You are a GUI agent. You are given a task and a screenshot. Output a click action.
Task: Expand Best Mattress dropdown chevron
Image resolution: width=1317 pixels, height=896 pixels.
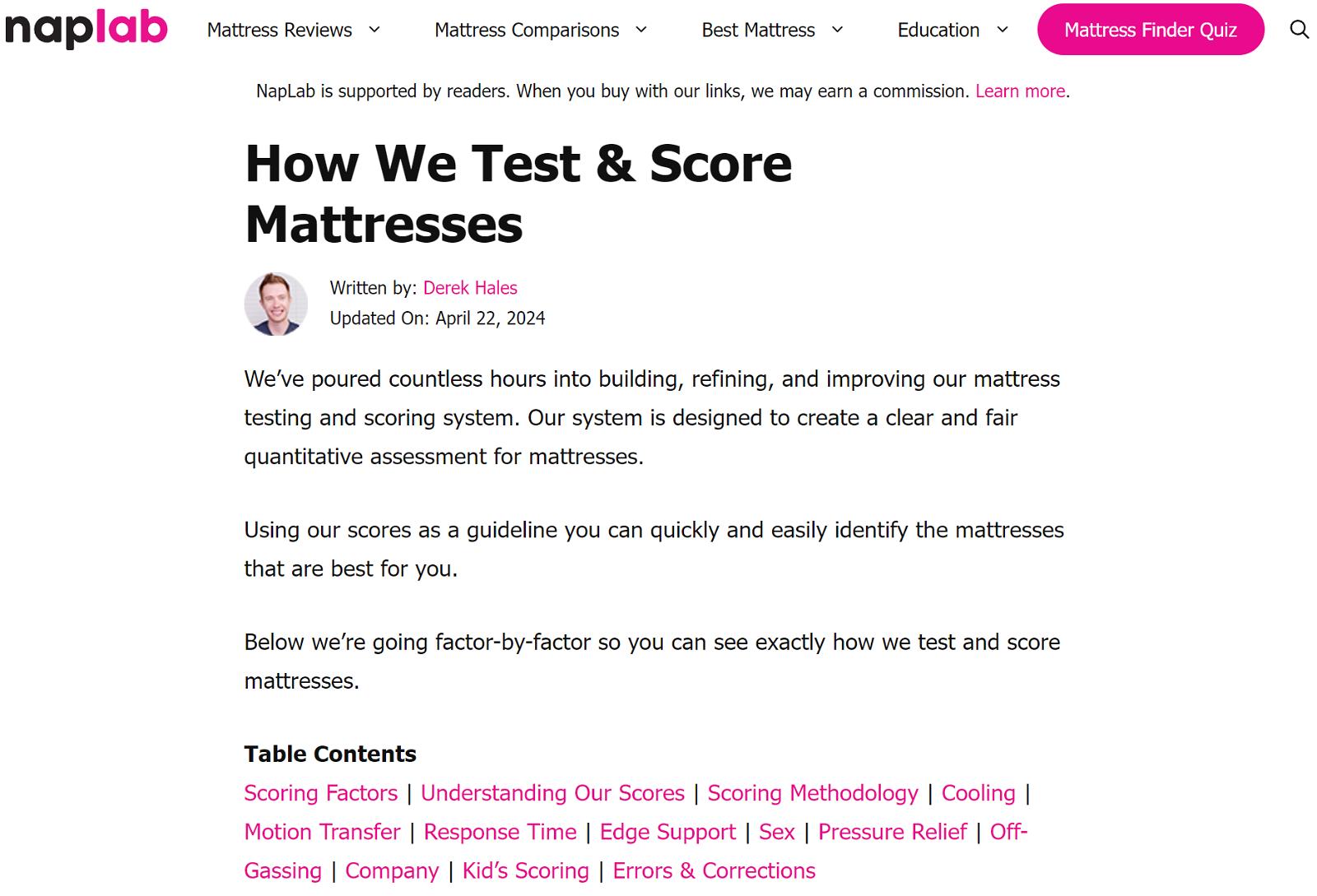coord(837,30)
